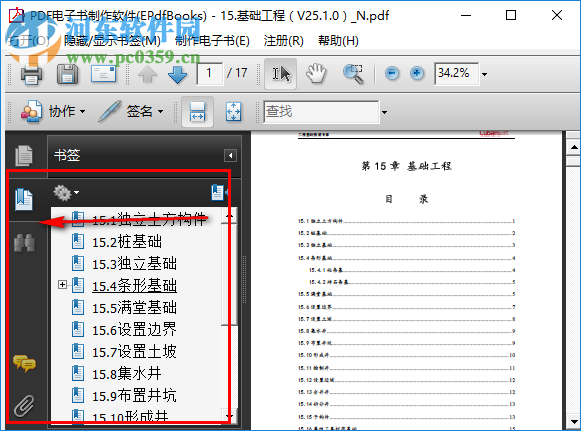The width and height of the screenshot is (581, 431).
Task: Click the 15.8集水井 bookmark icon
Action: click(78, 373)
